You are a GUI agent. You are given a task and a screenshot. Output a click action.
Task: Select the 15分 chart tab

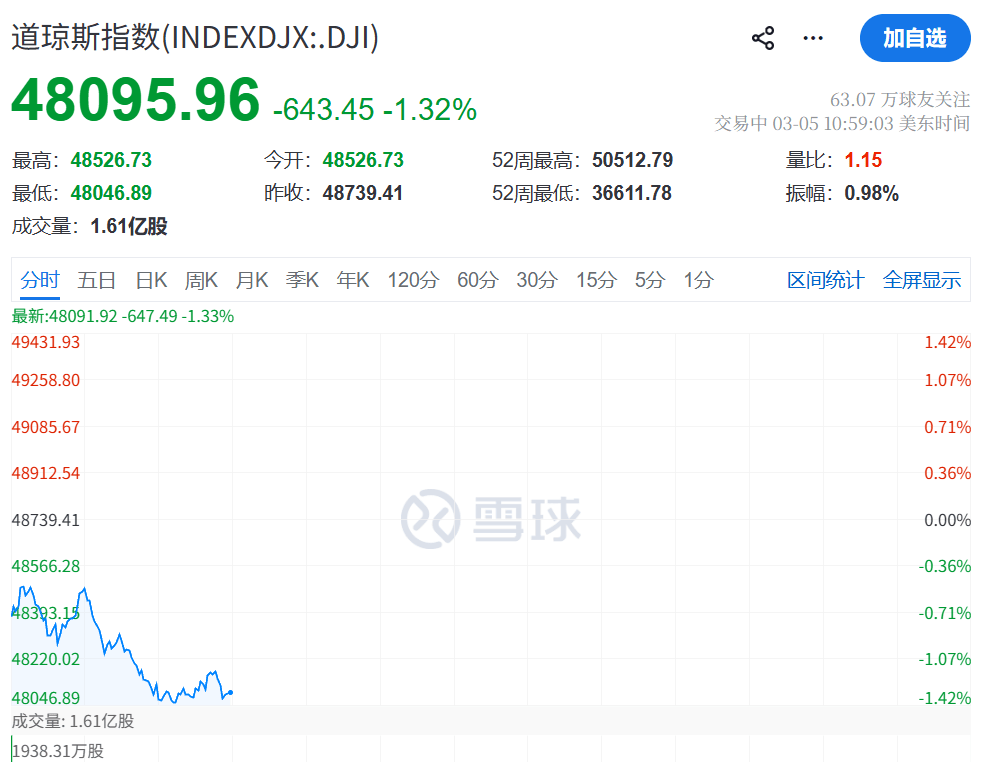pos(595,281)
